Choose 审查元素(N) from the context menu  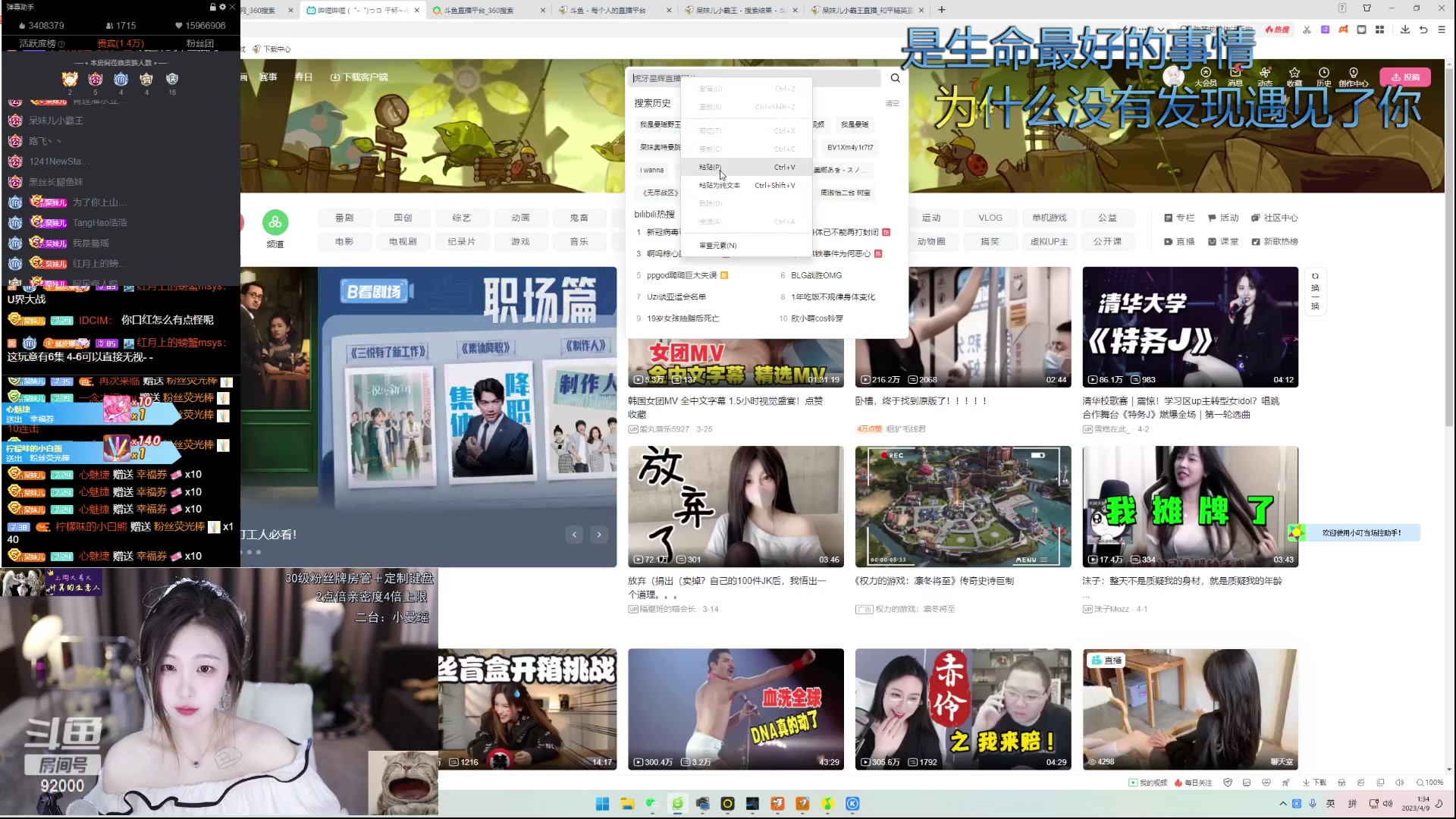746,245
